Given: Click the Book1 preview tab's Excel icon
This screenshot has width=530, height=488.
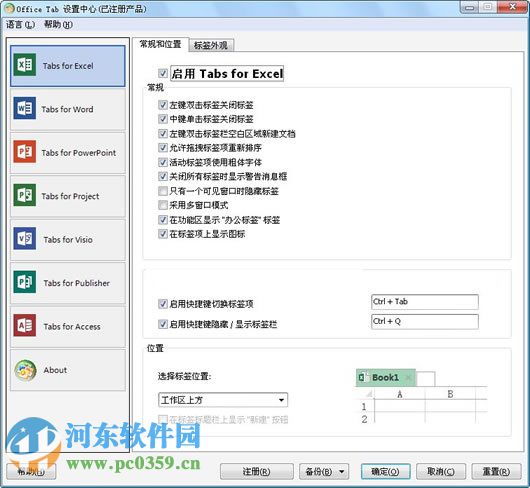Looking at the screenshot, I should pyautogui.click(x=363, y=377).
